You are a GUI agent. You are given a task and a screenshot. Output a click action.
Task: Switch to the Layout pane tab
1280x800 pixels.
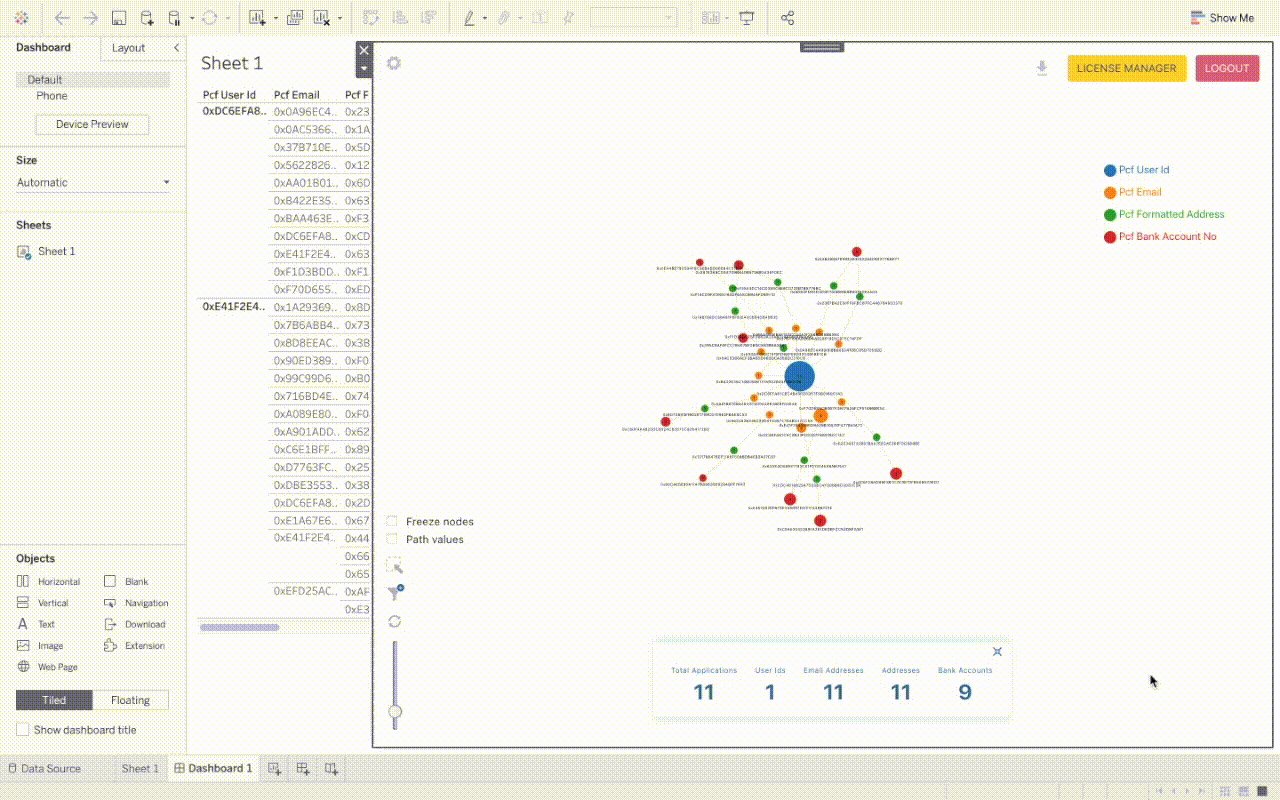pos(128,47)
